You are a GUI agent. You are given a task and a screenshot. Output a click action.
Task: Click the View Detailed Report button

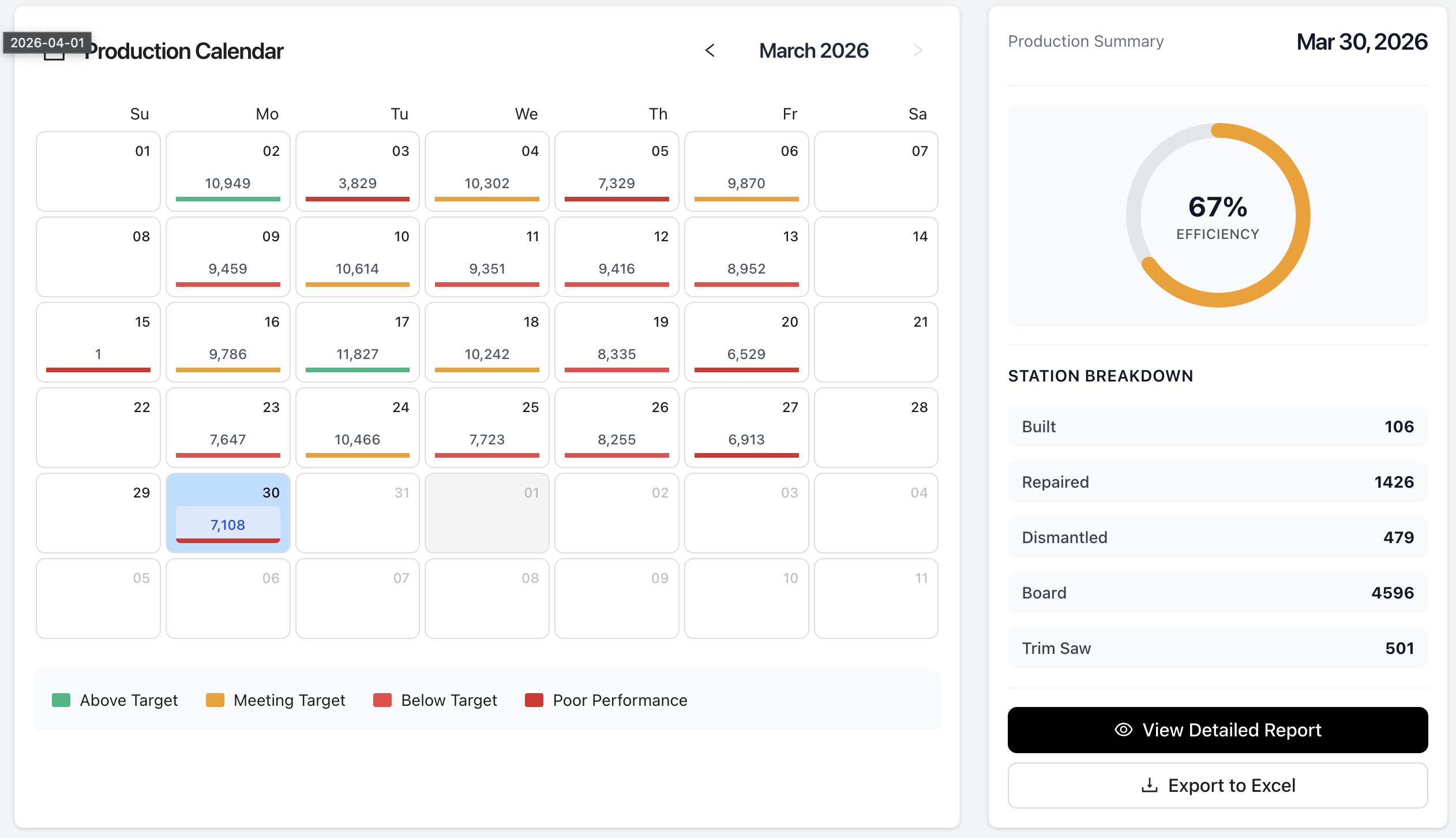point(1217,729)
